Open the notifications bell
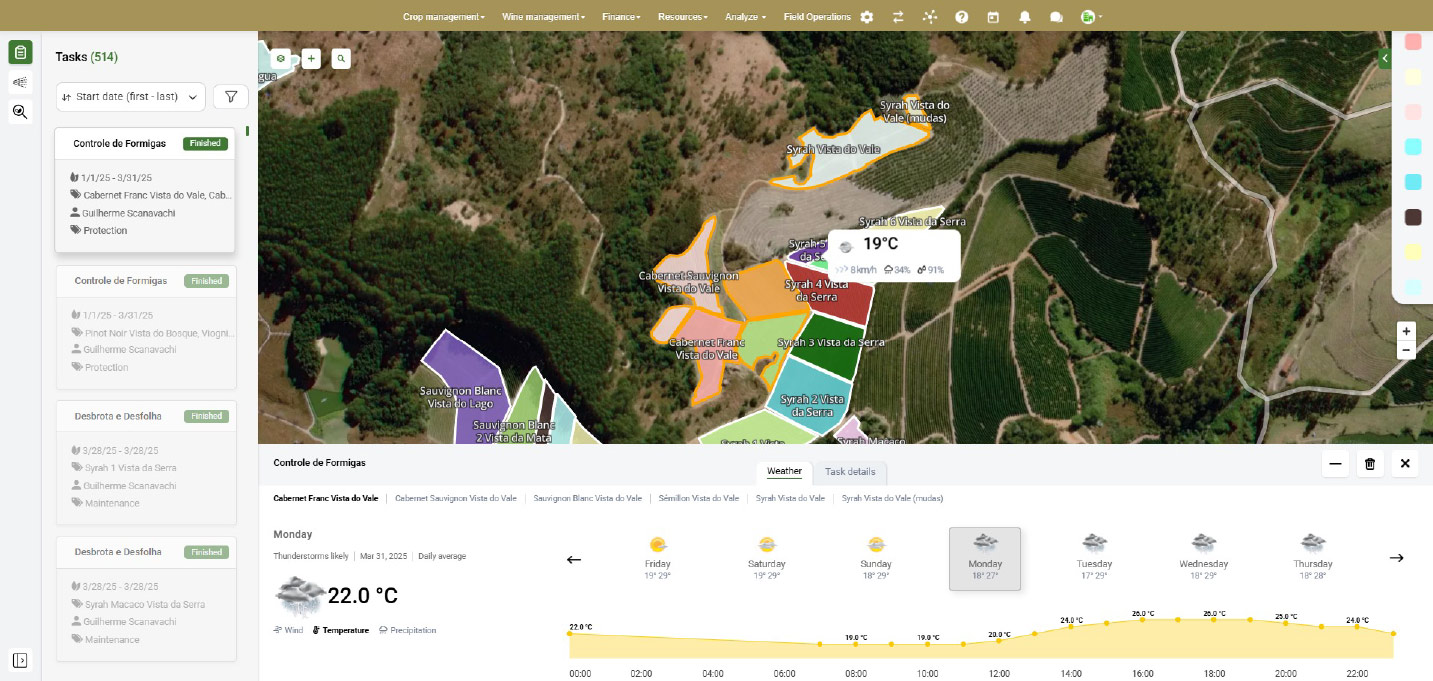Screen dimensions: 1433x681 [1025, 17]
